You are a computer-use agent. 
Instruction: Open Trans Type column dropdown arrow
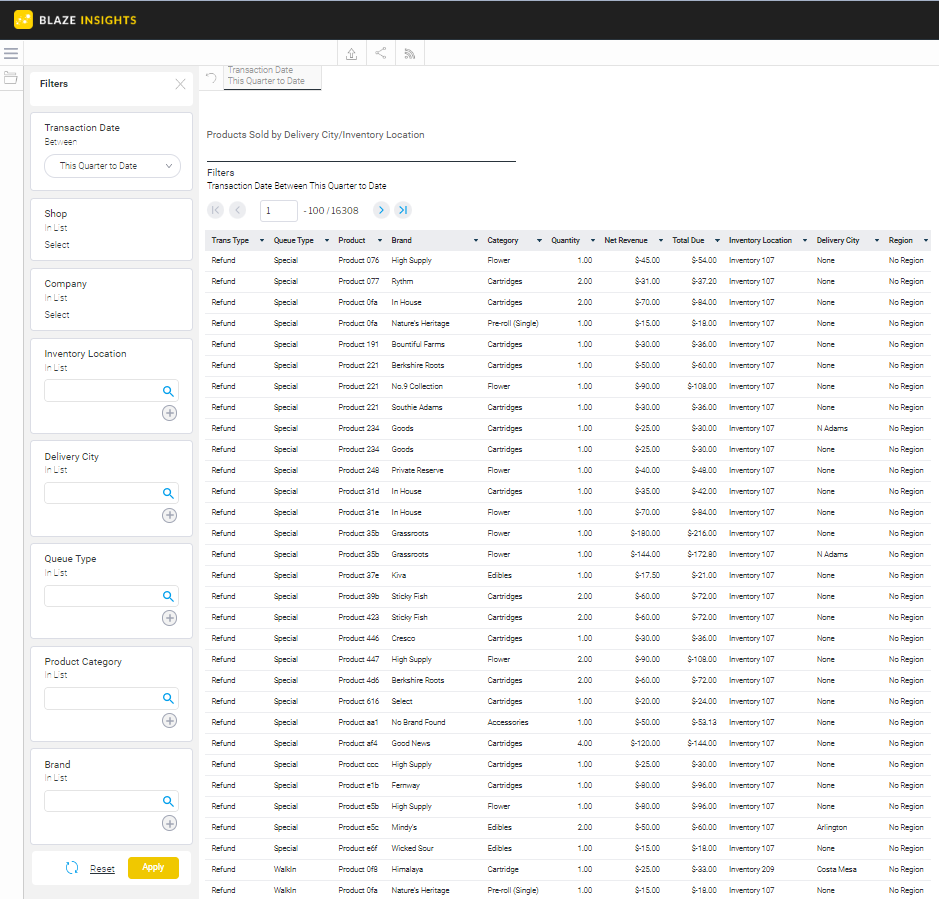click(262, 240)
